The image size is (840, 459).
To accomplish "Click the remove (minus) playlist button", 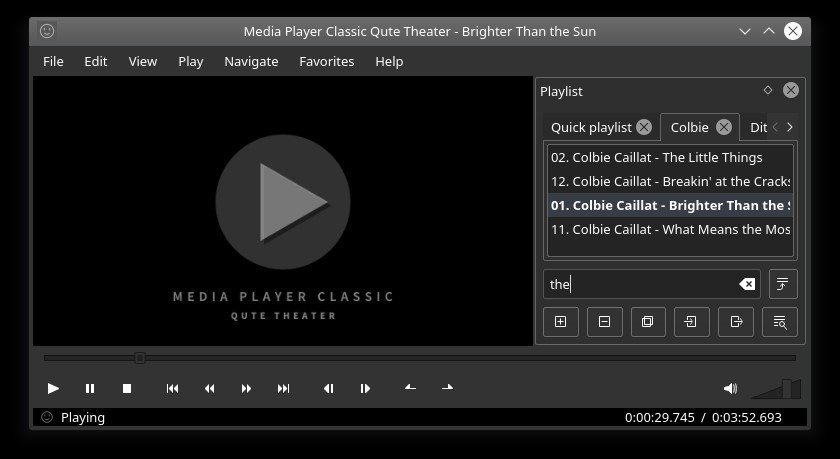I will (x=604, y=321).
